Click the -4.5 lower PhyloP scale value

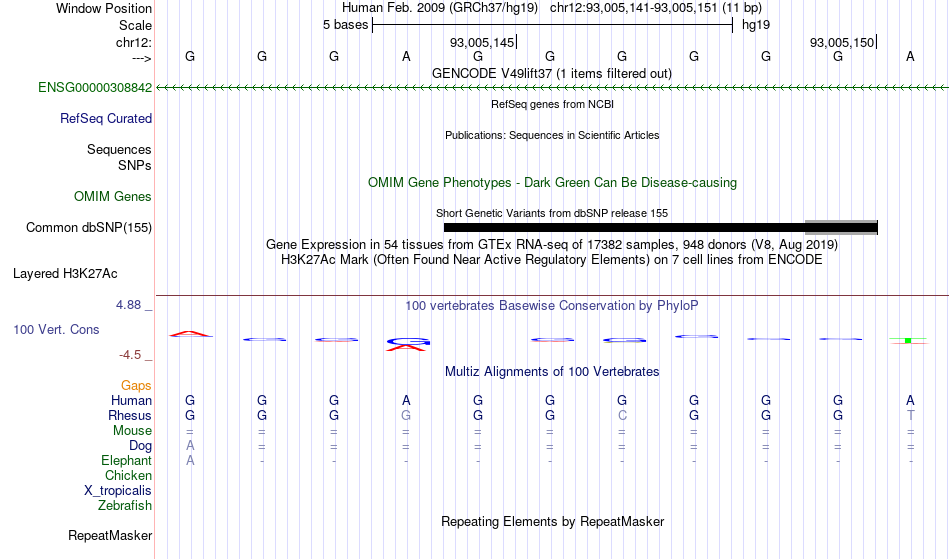tap(130, 355)
